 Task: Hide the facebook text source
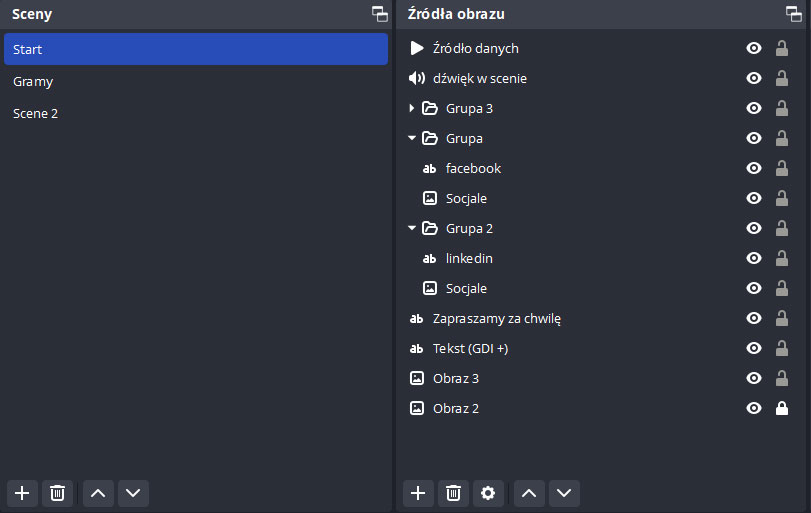pyautogui.click(x=754, y=169)
